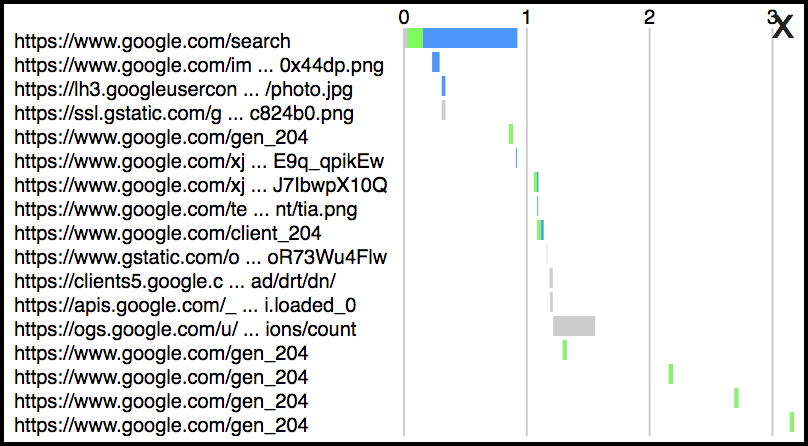The image size is (808, 446).
Task: Select the https://www.google.com/search URL
Action: coord(153,41)
